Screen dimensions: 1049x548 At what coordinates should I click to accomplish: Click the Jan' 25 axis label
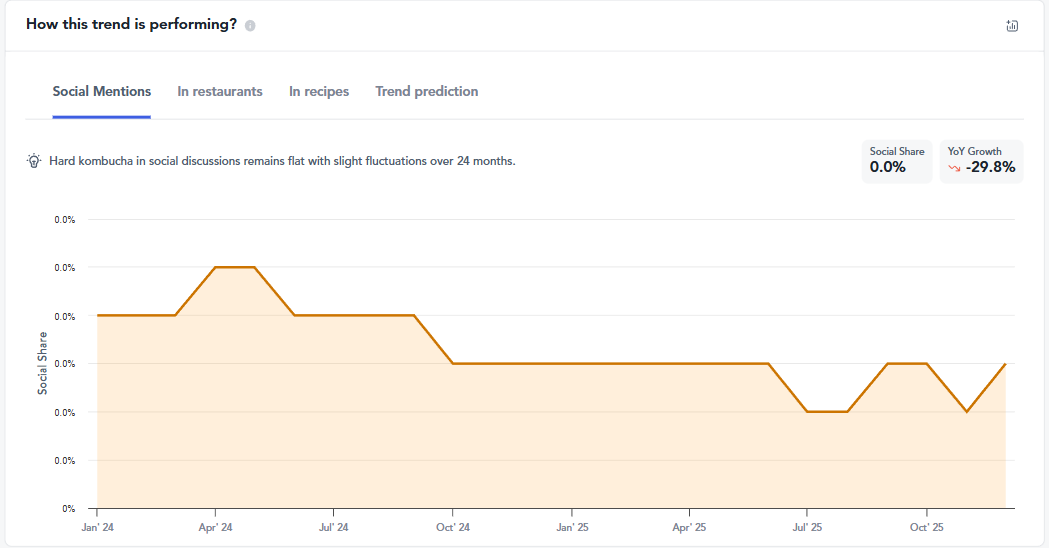click(573, 527)
